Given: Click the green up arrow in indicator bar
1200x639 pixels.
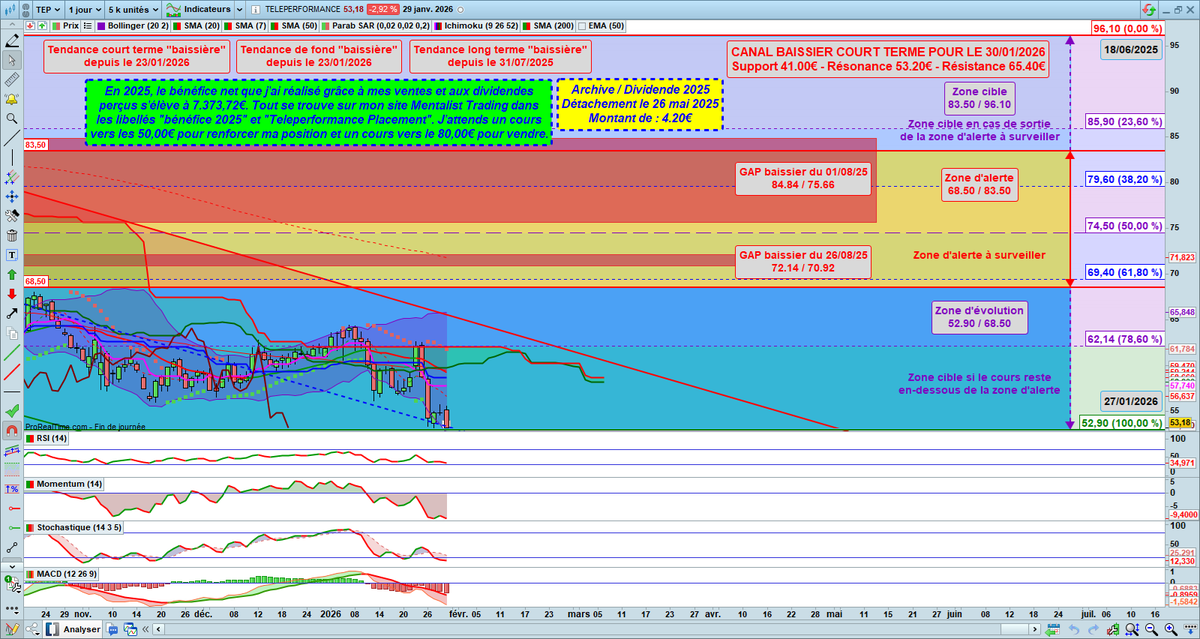Looking at the screenshot, I should [42, 25].
